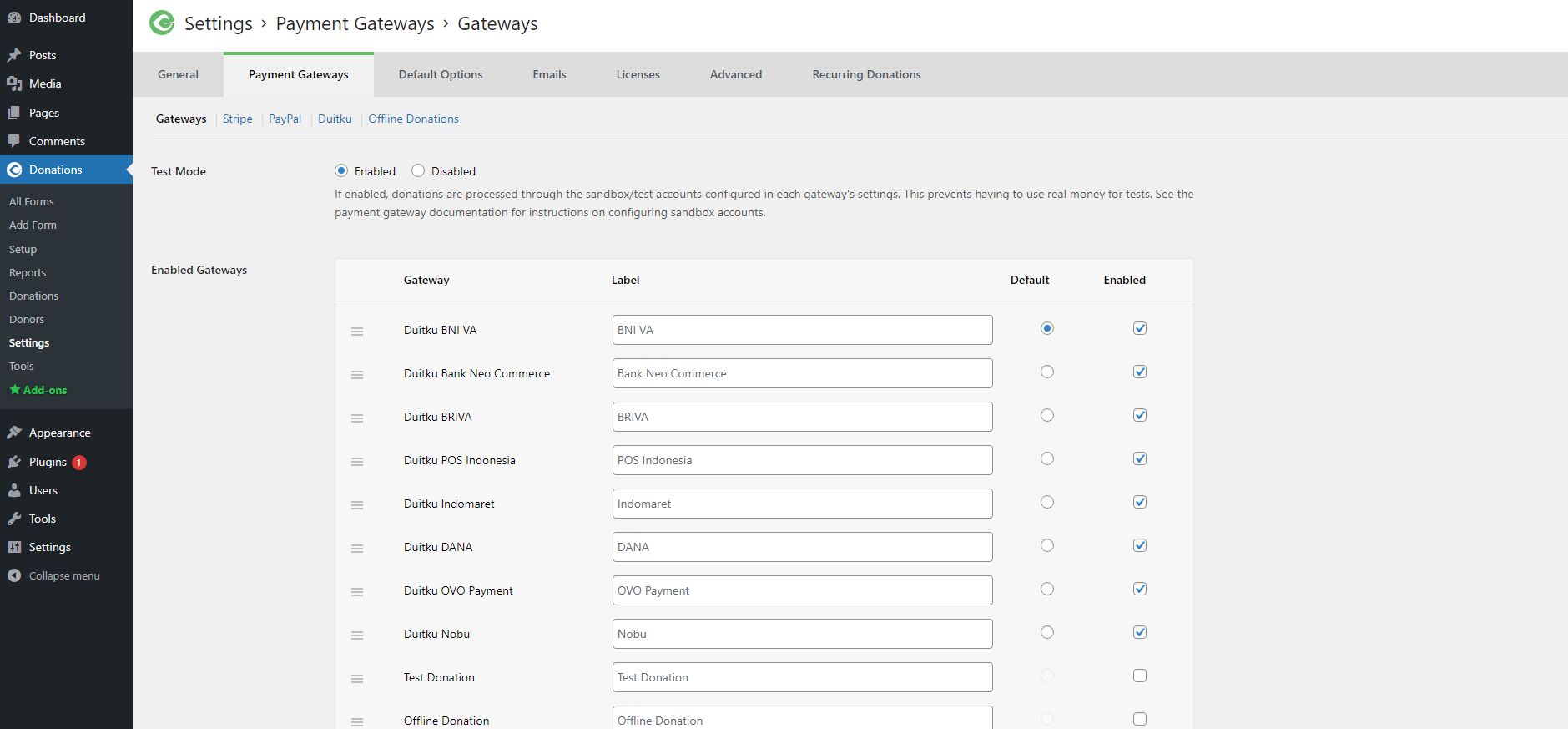Uncheck Enabled for Duitku Indomaret
Viewport: 1568px width, 729px height.
coord(1140,502)
